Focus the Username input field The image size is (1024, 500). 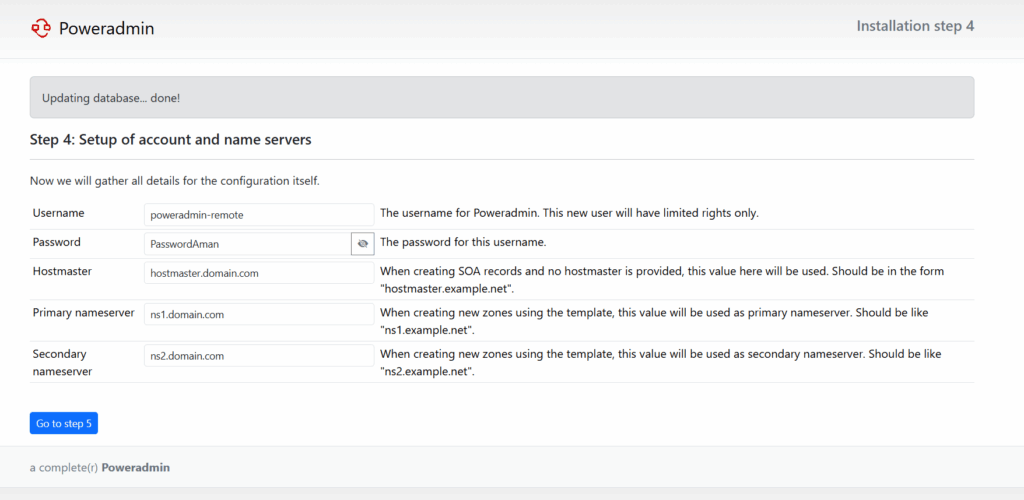pos(259,215)
